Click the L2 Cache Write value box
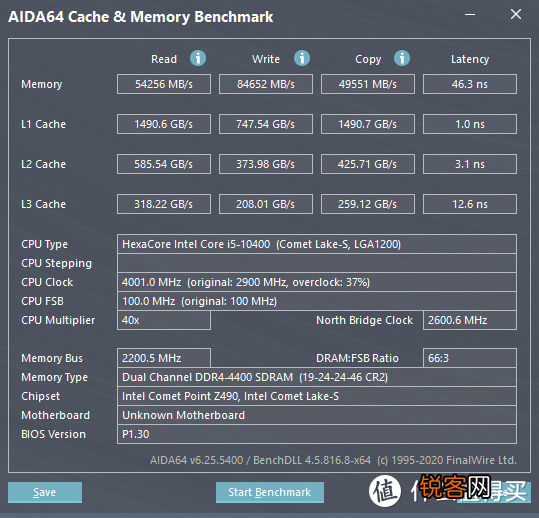The width and height of the screenshot is (539, 518). (x=266, y=164)
